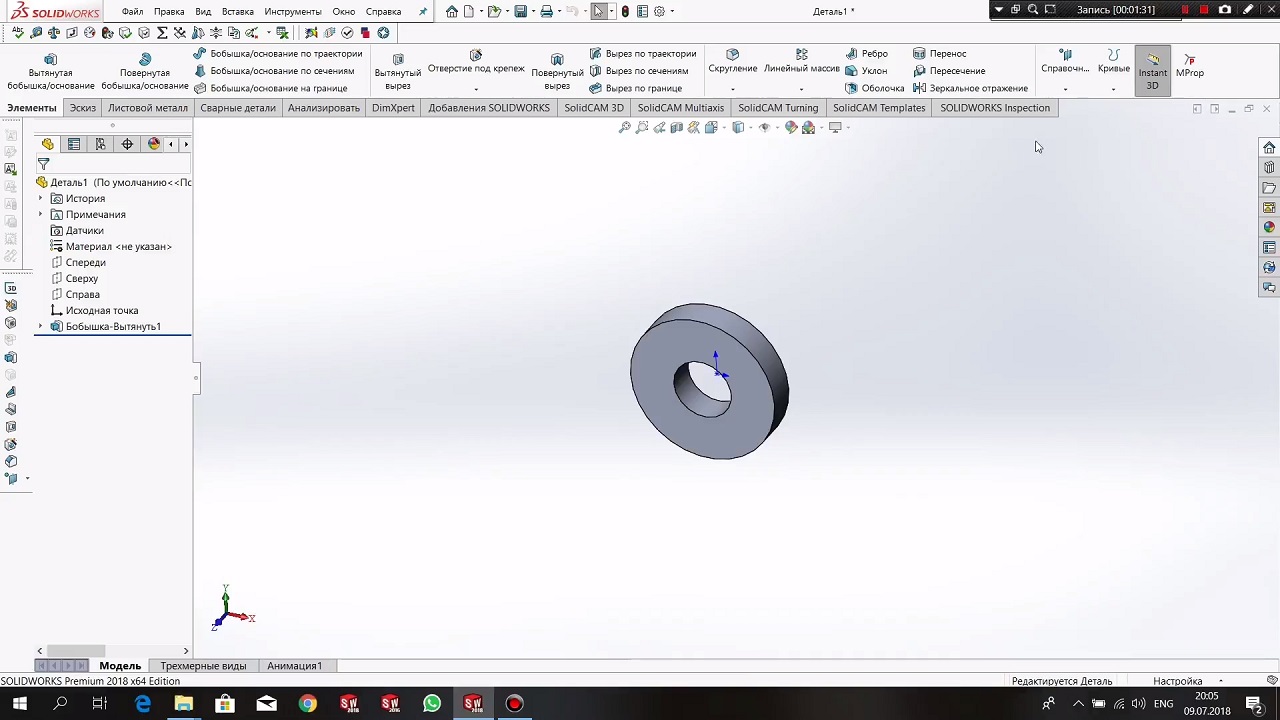The image size is (1280, 720).
Task: Switch to the Трехмерные виды tab
Action: point(203,666)
